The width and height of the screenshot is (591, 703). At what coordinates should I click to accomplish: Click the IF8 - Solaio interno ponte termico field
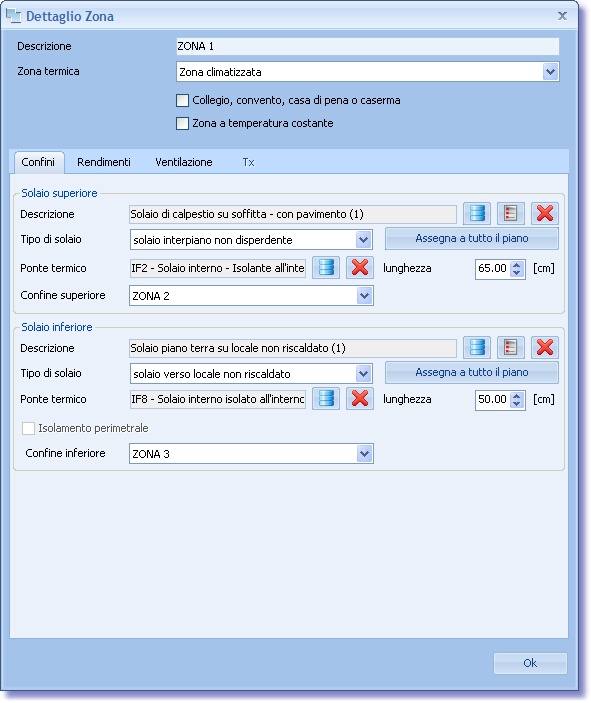pyautogui.click(x=217, y=399)
